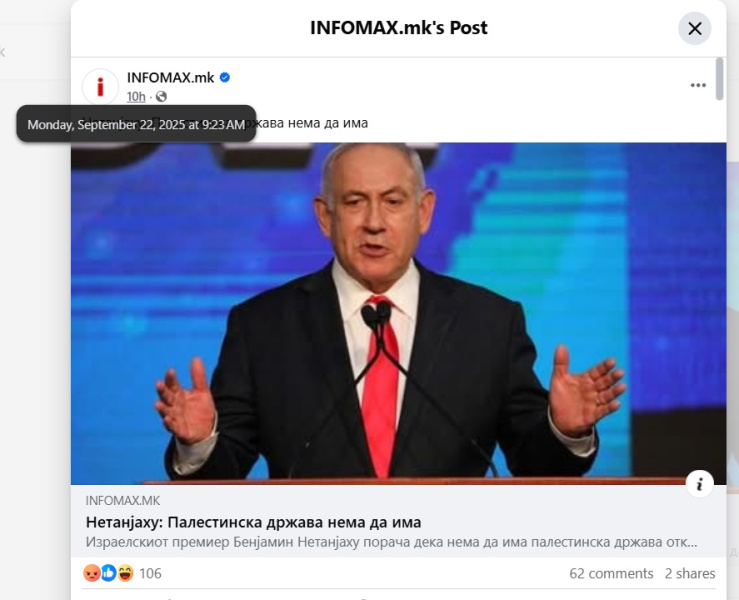Image resolution: width=739 pixels, height=600 pixels.
Task: Click the haha reaction emoji icon
Action: (x=125, y=573)
